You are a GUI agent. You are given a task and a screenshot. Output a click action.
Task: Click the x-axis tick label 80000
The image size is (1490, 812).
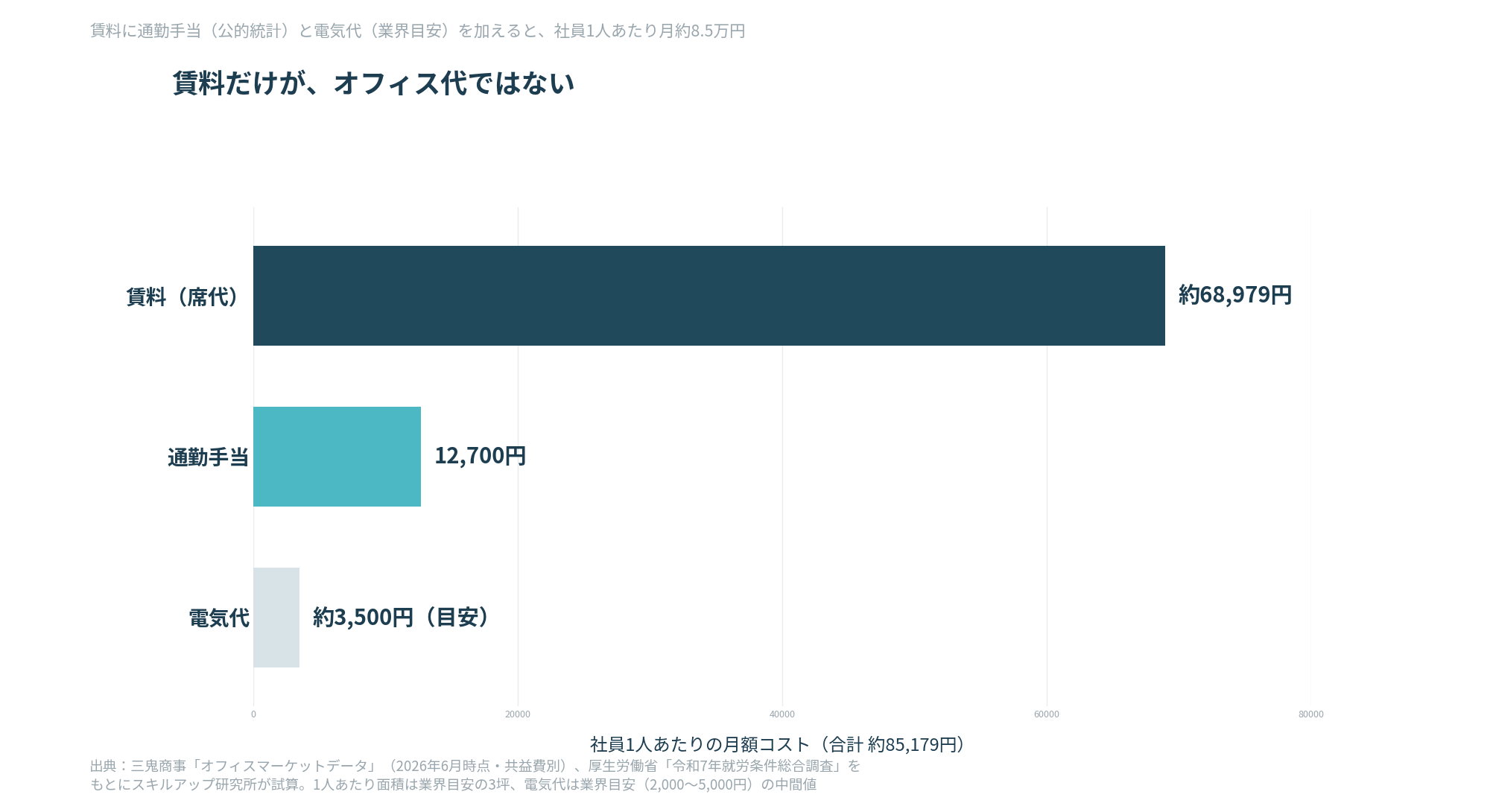(x=1311, y=714)
